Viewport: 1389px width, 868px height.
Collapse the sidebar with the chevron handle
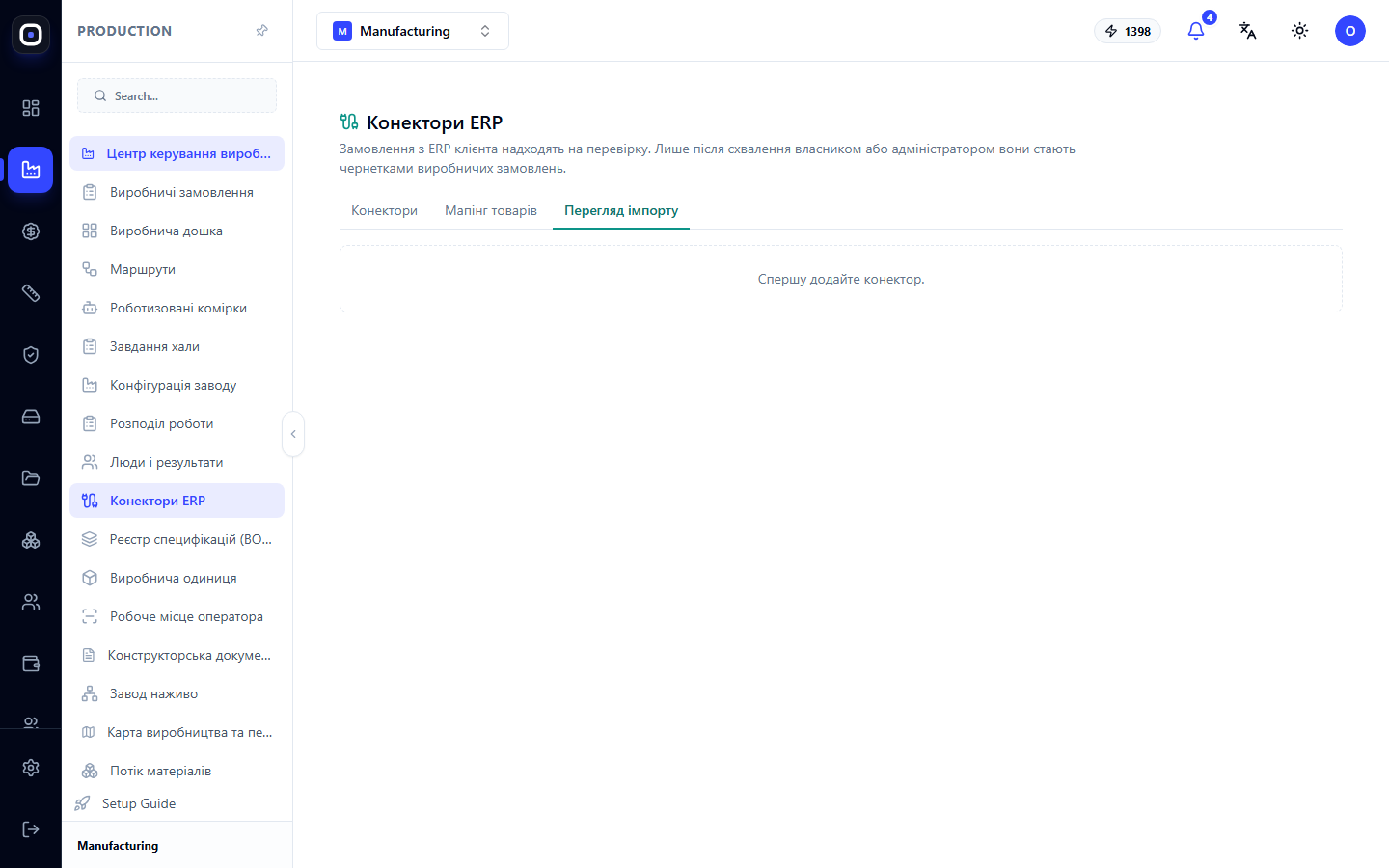pos(293,434)
